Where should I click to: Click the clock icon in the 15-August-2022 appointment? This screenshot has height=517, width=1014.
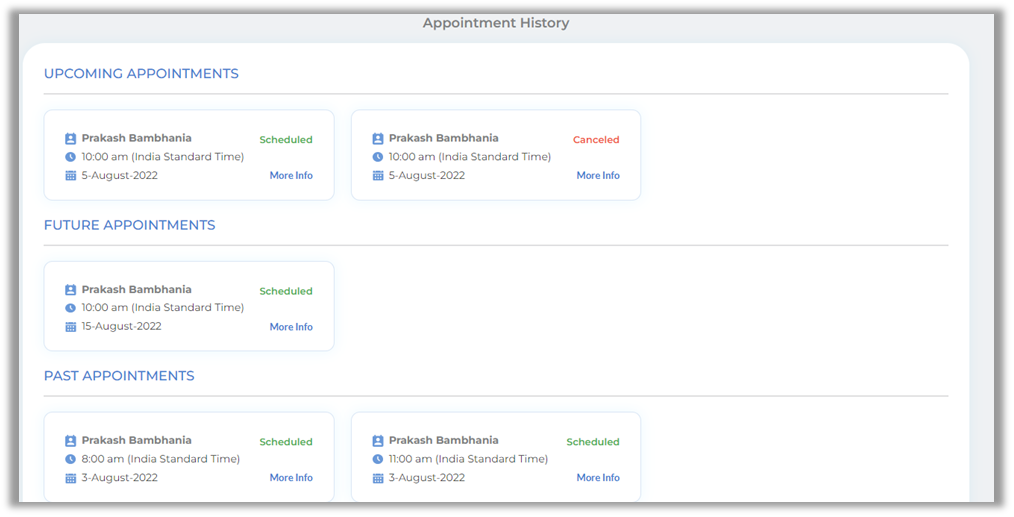(70, 308)
